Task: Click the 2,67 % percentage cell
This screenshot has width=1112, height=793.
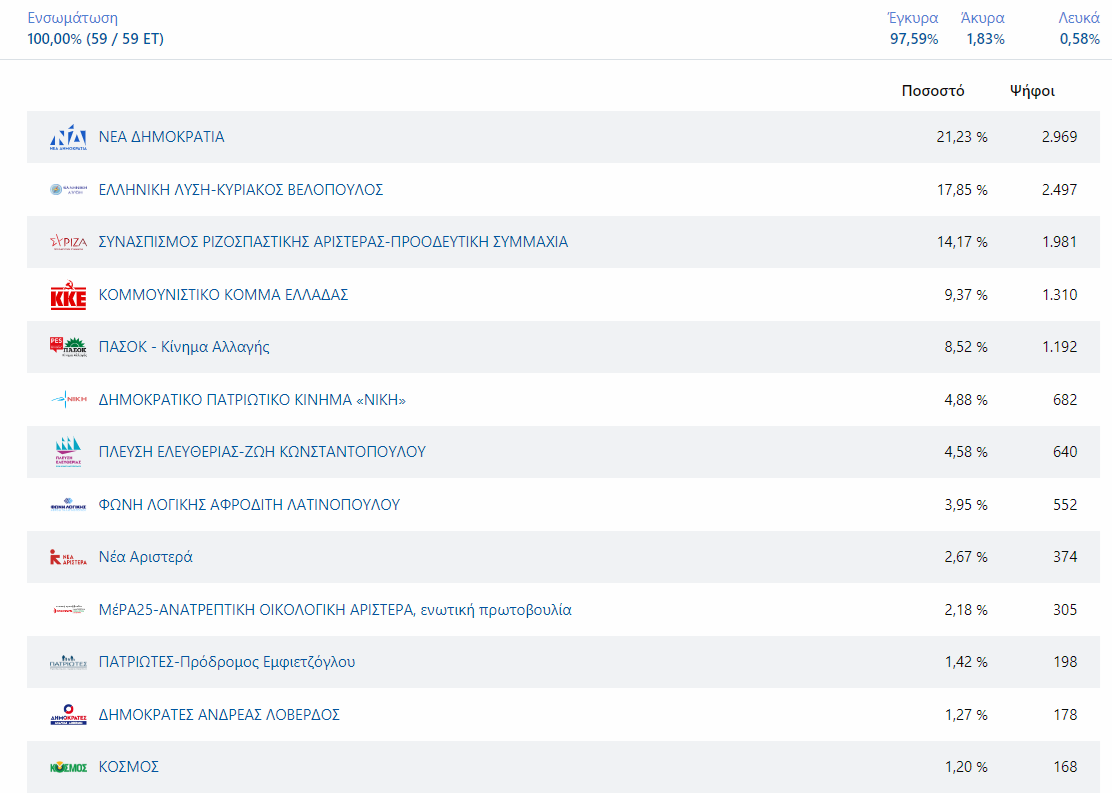Action: click(x=966, y=557)
